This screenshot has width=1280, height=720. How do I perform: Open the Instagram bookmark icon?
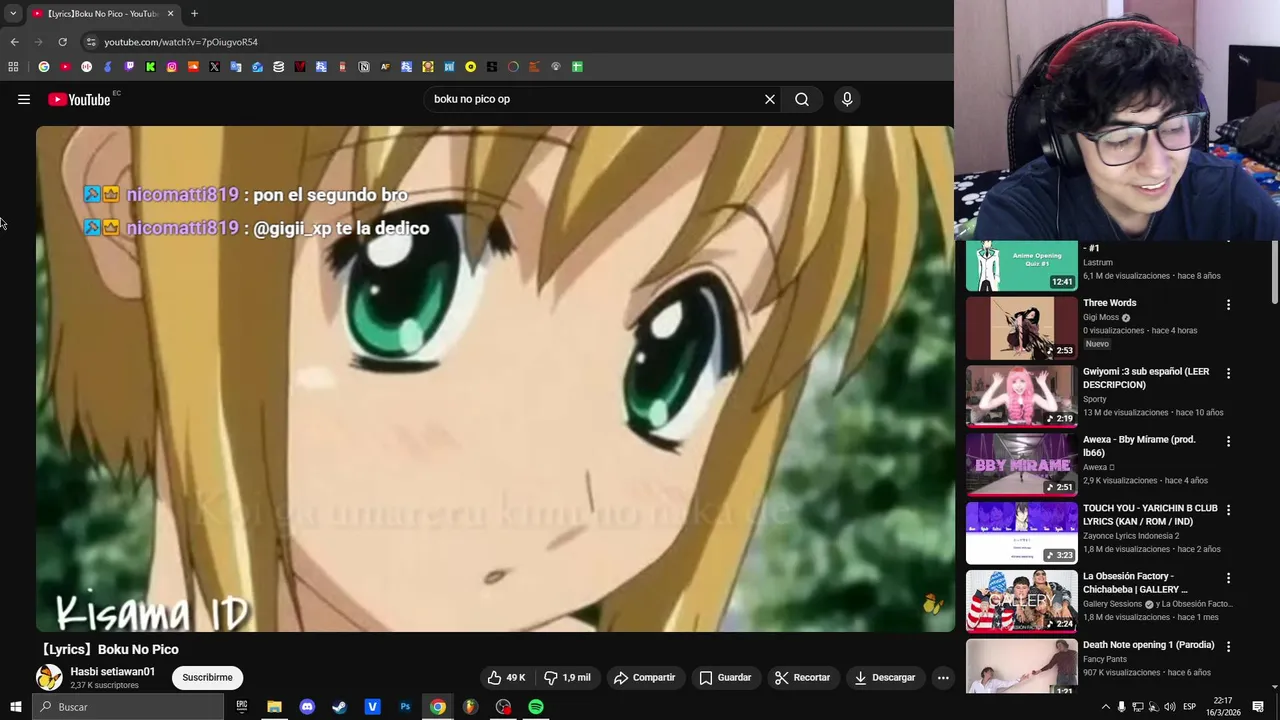click(x=172, y=67)
